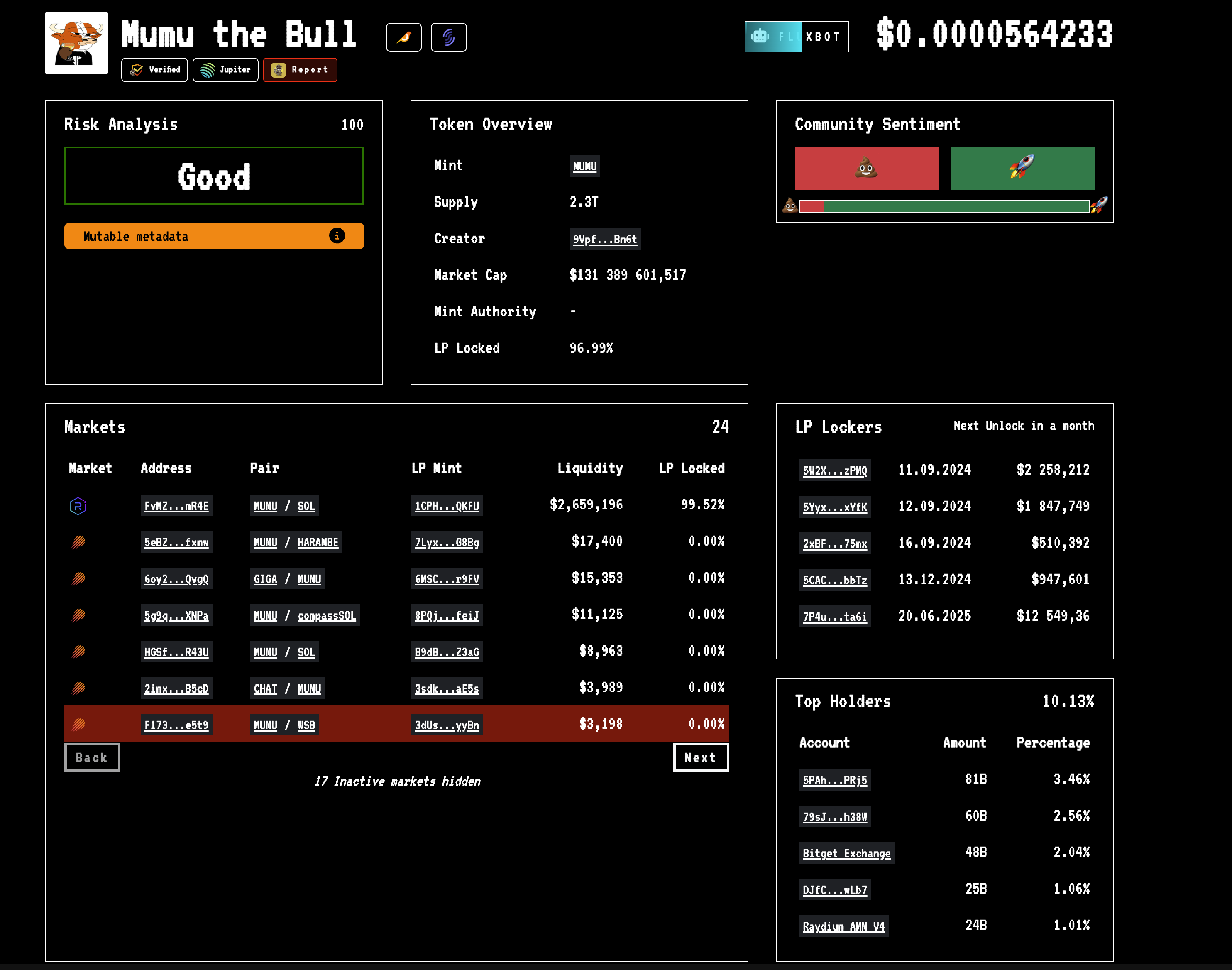Open LP locker 5CAC...bbTz
The image size is (1232, 970).
click(835, 580)
